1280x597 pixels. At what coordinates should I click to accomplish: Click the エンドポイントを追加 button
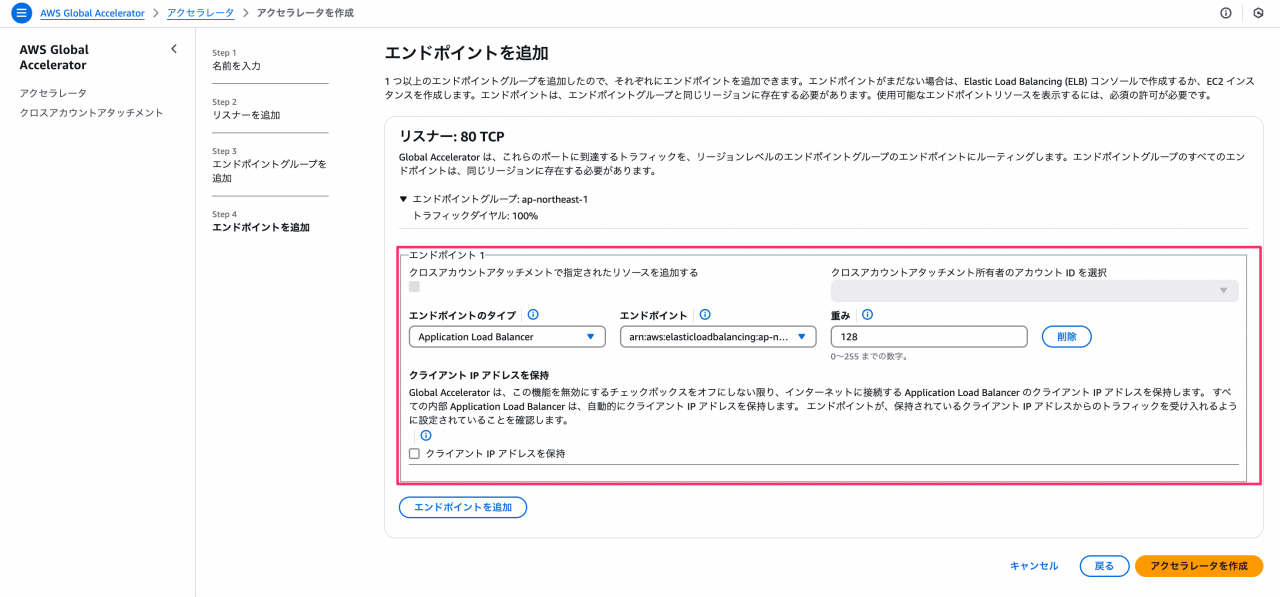(463, 508)
